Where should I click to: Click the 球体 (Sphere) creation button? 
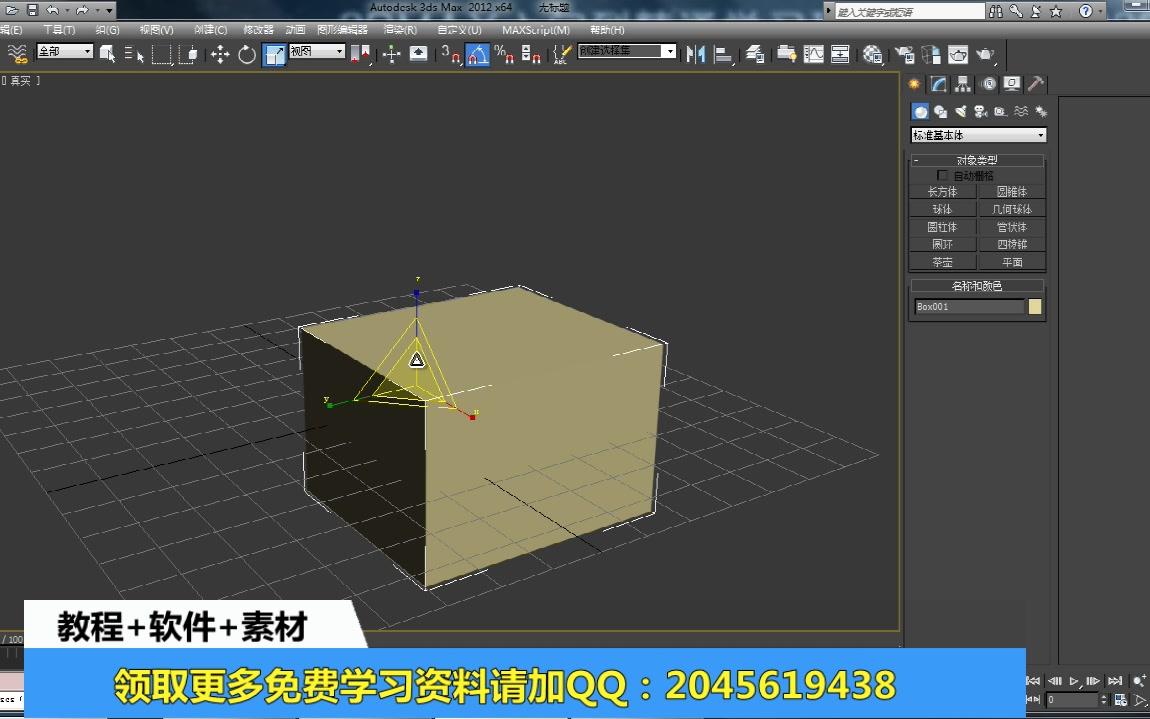point(941,208)
